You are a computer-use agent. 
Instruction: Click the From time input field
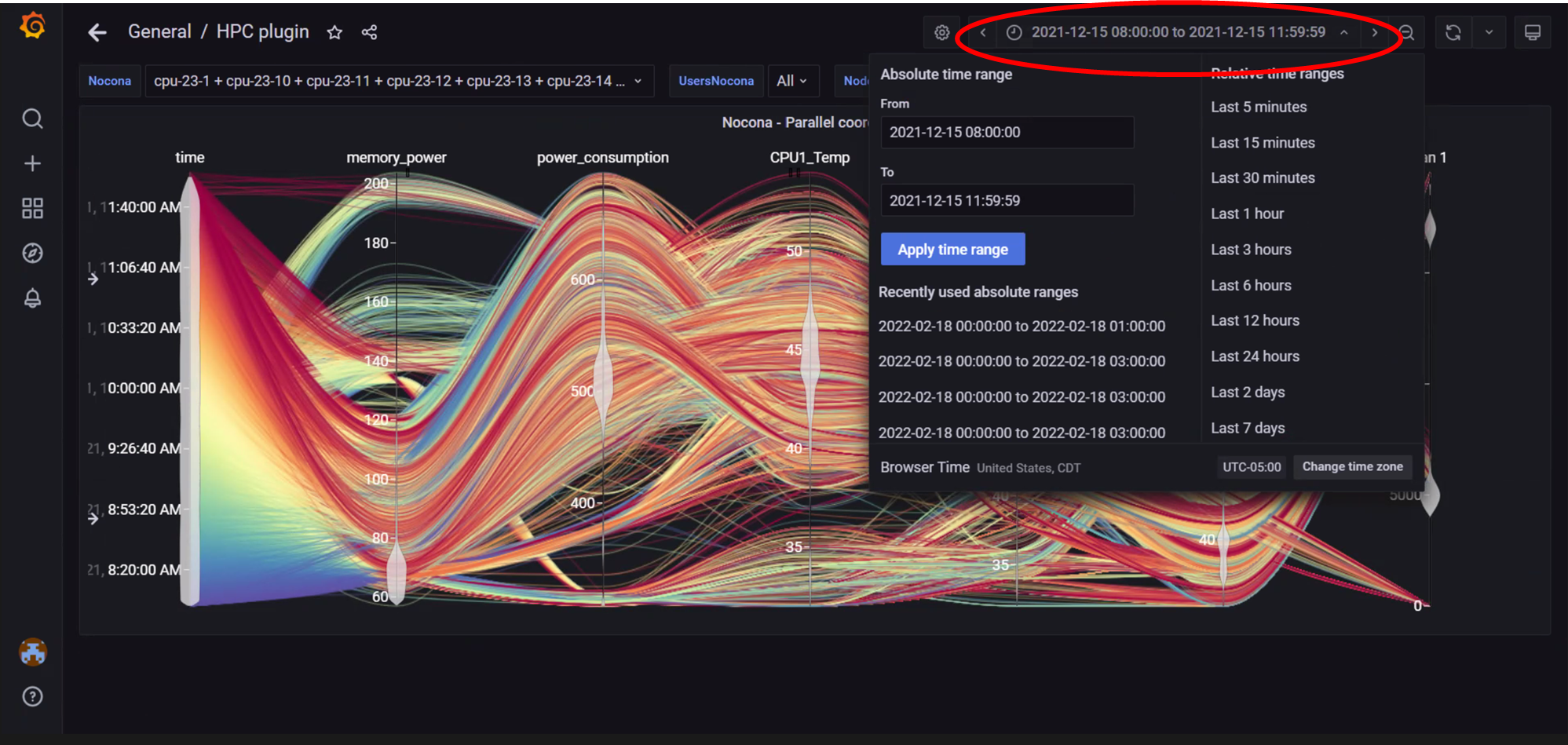pos(1007,132)
